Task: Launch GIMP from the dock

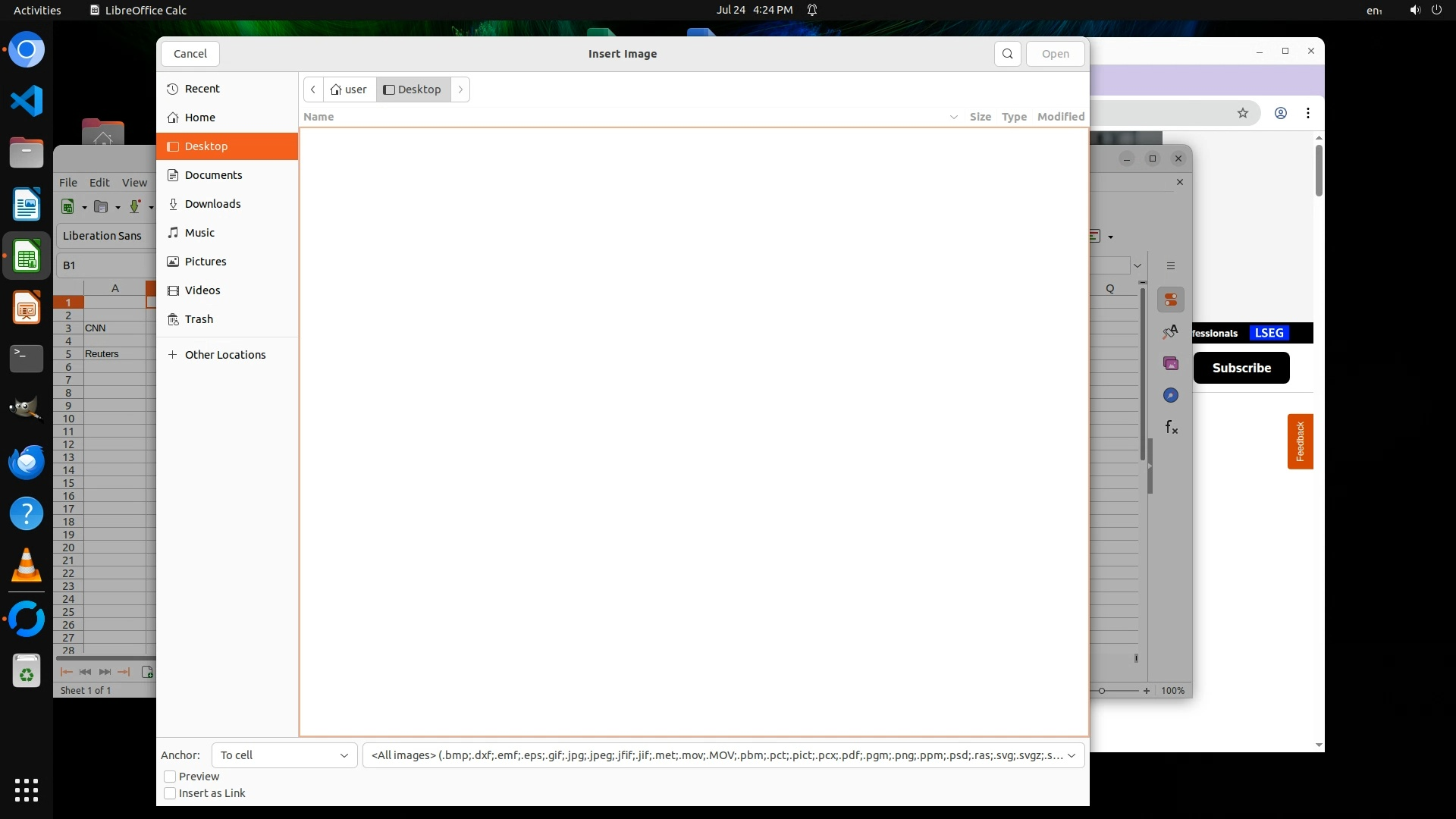Action: point(27,409)
